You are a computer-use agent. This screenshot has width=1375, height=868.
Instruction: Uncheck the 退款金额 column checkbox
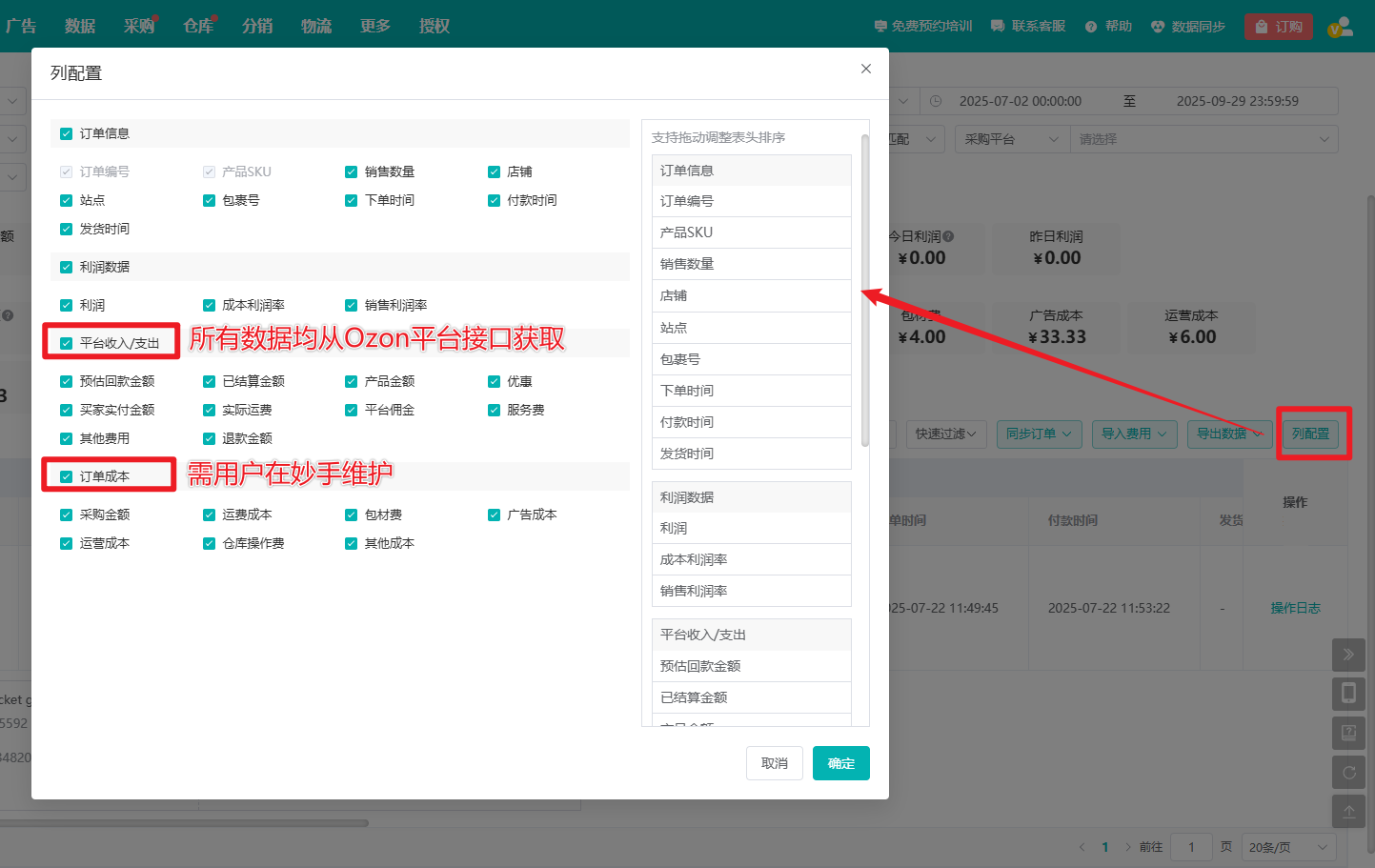click(x=208, y=438)
